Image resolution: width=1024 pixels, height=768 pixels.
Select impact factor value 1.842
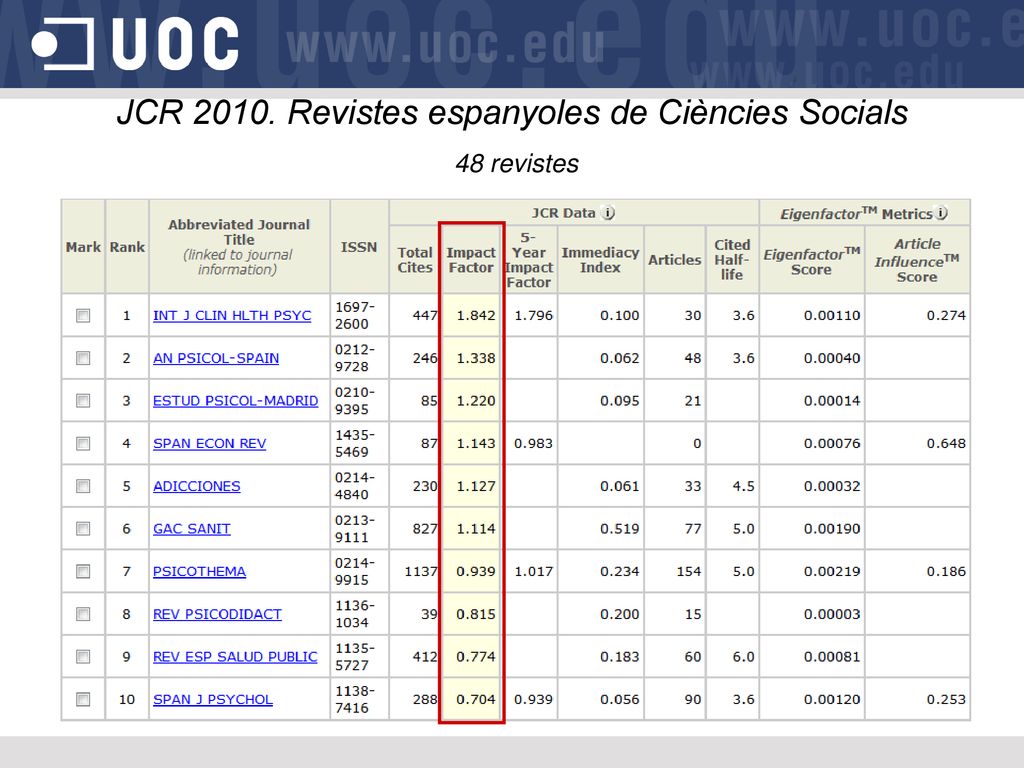475,315
